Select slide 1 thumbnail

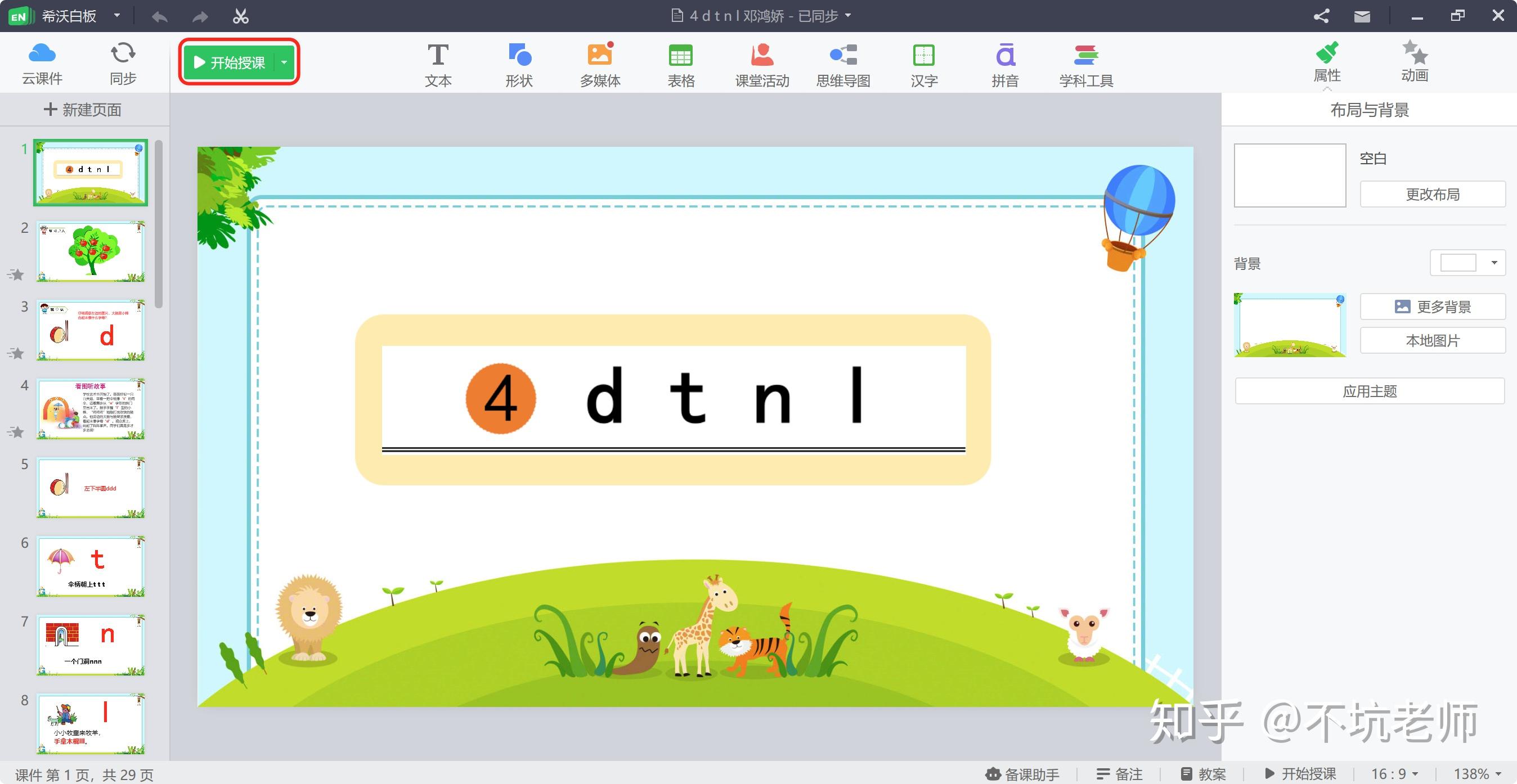tap(90, 173)
